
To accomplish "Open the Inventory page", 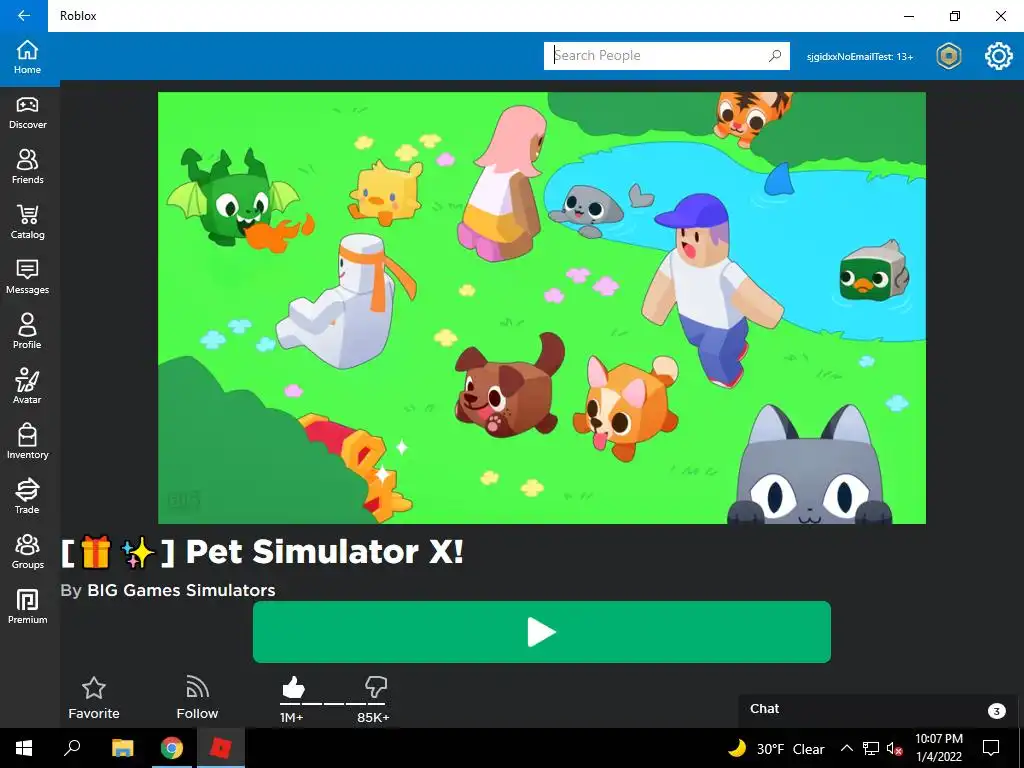I will coord(27,442).
